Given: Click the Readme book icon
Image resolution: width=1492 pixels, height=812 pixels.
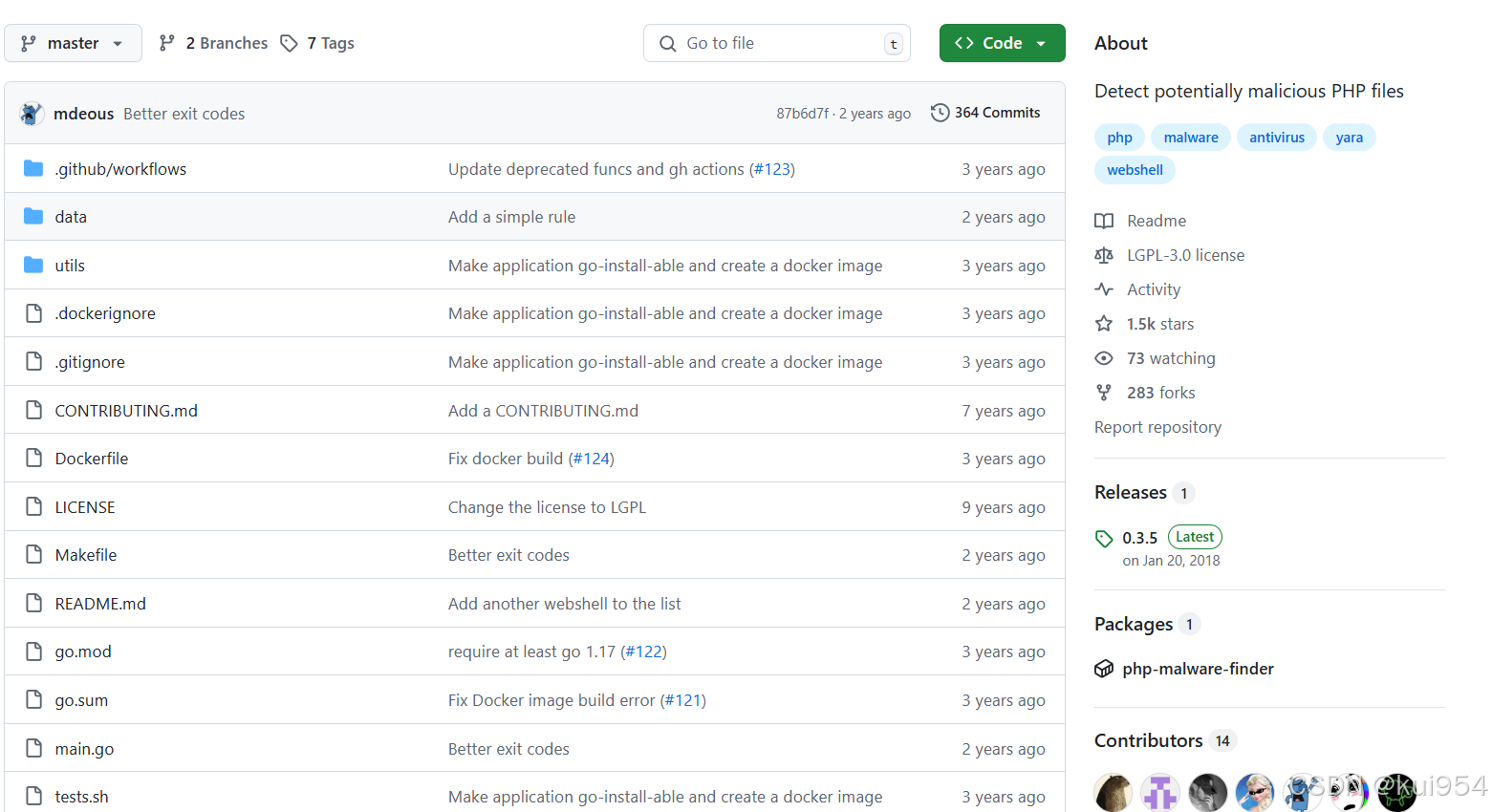Looking at the screenshot, I should pos(1104,221).
